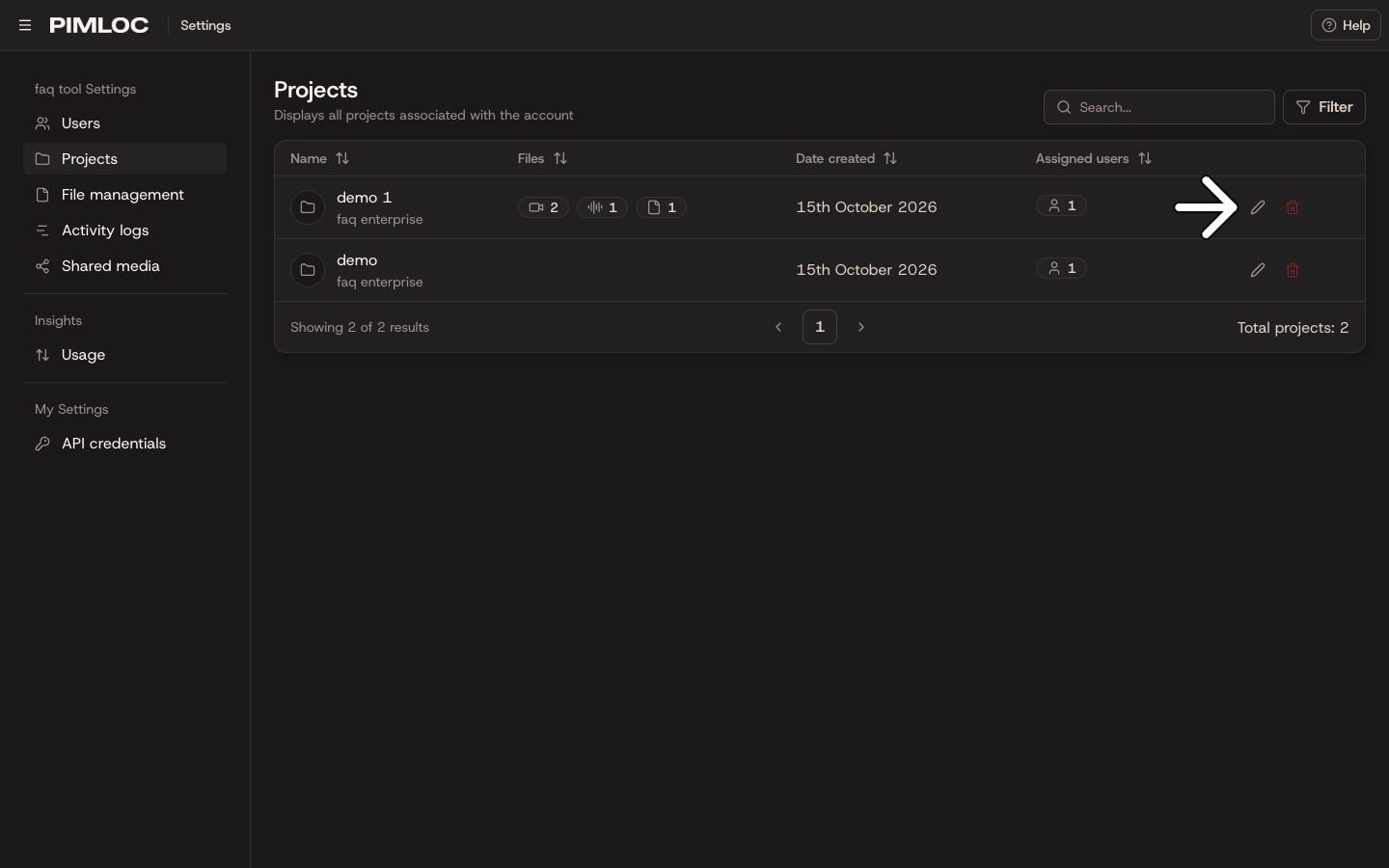Select page 1 in pagination
The height and width of the screenshot is (868, 1389).
[x=820, y=327]
